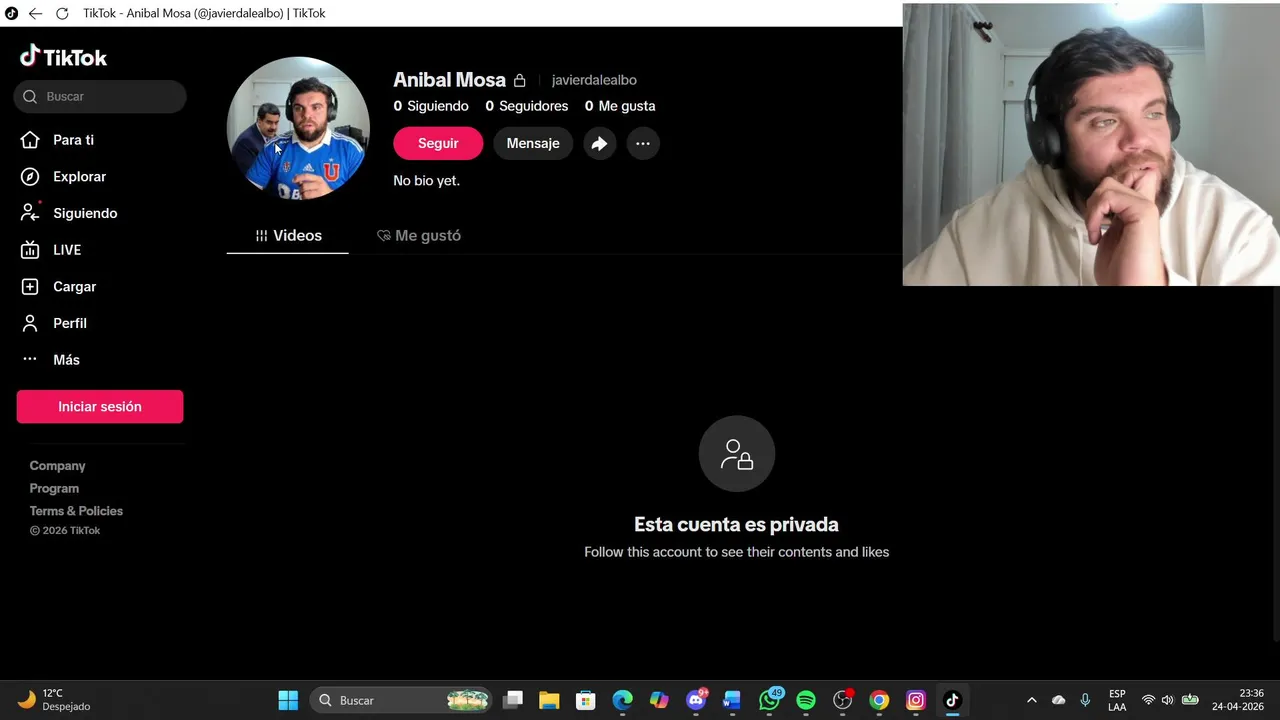Open Discord from taskbar

pyautogui.click(x=696, y=700)
